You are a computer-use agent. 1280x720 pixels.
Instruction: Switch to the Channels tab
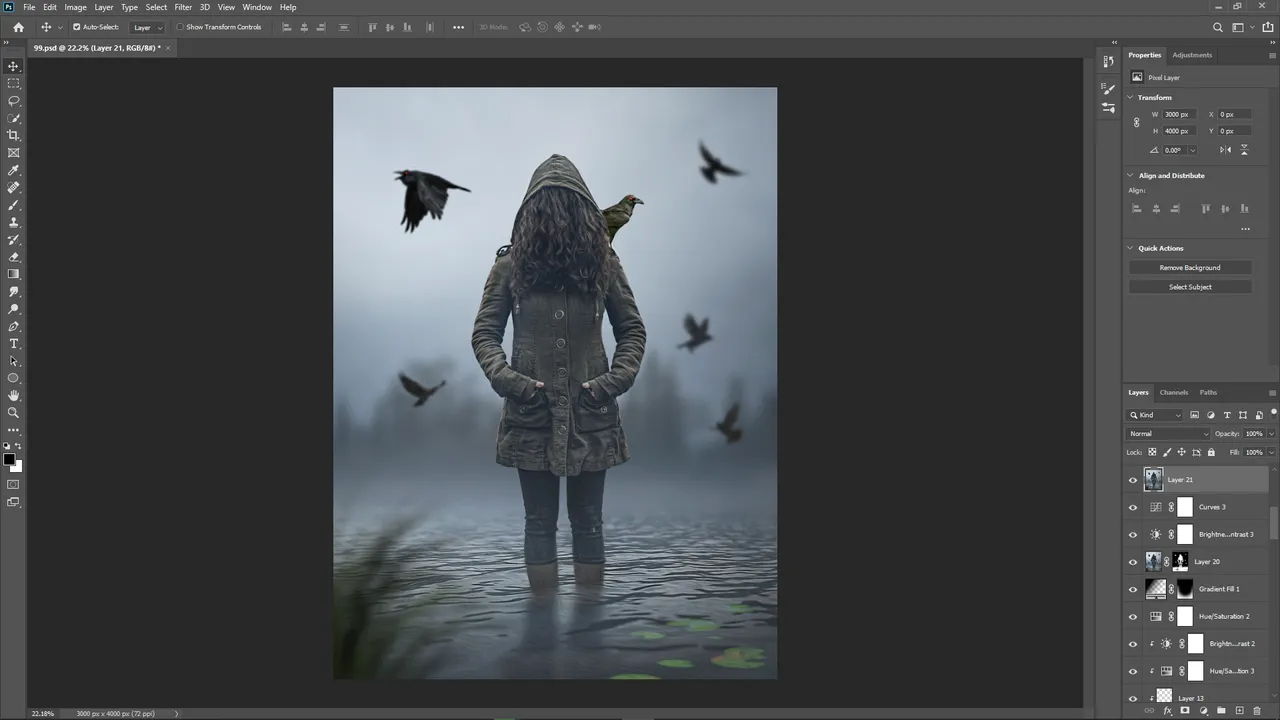(x=1174, y=392)
